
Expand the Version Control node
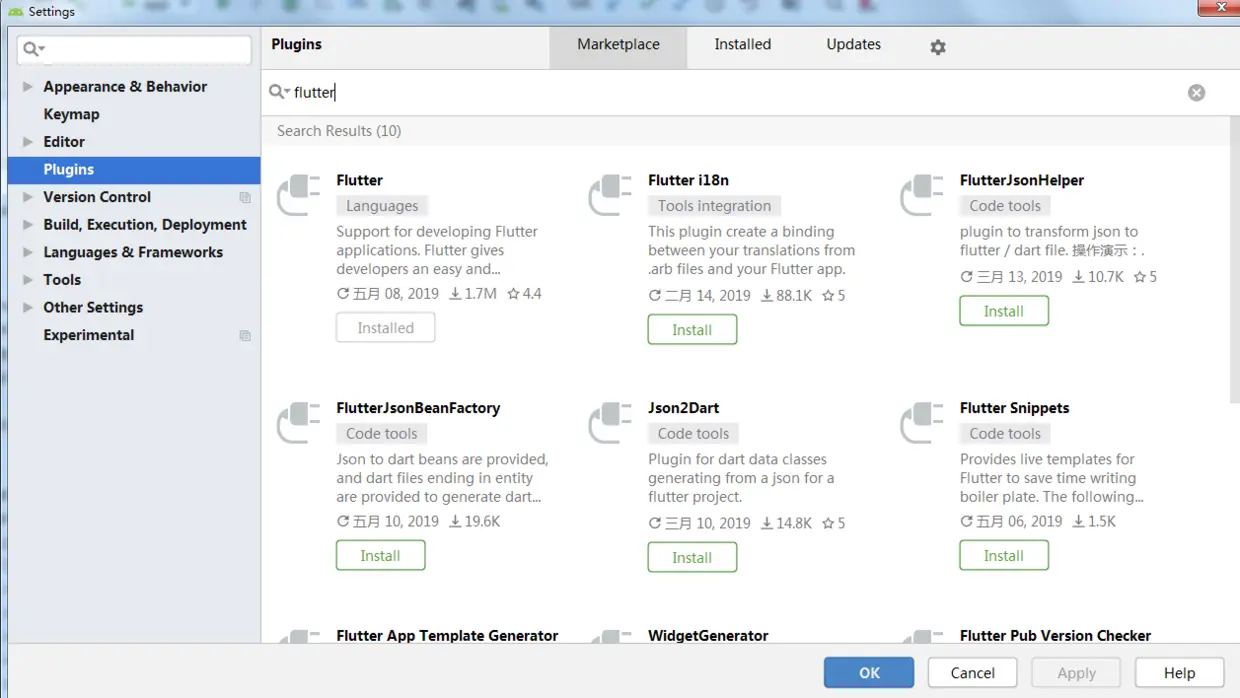[x=28, y=197]
